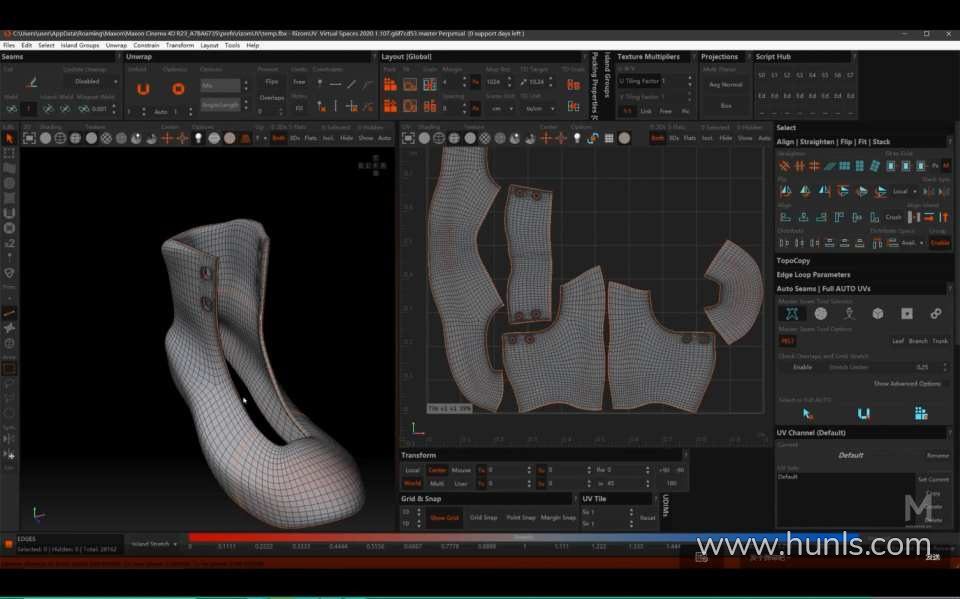The height and width of the screenshot is (599, 960).
Task: Open the Island Stretch dropdown in status bar
Action: click(153, 543)
